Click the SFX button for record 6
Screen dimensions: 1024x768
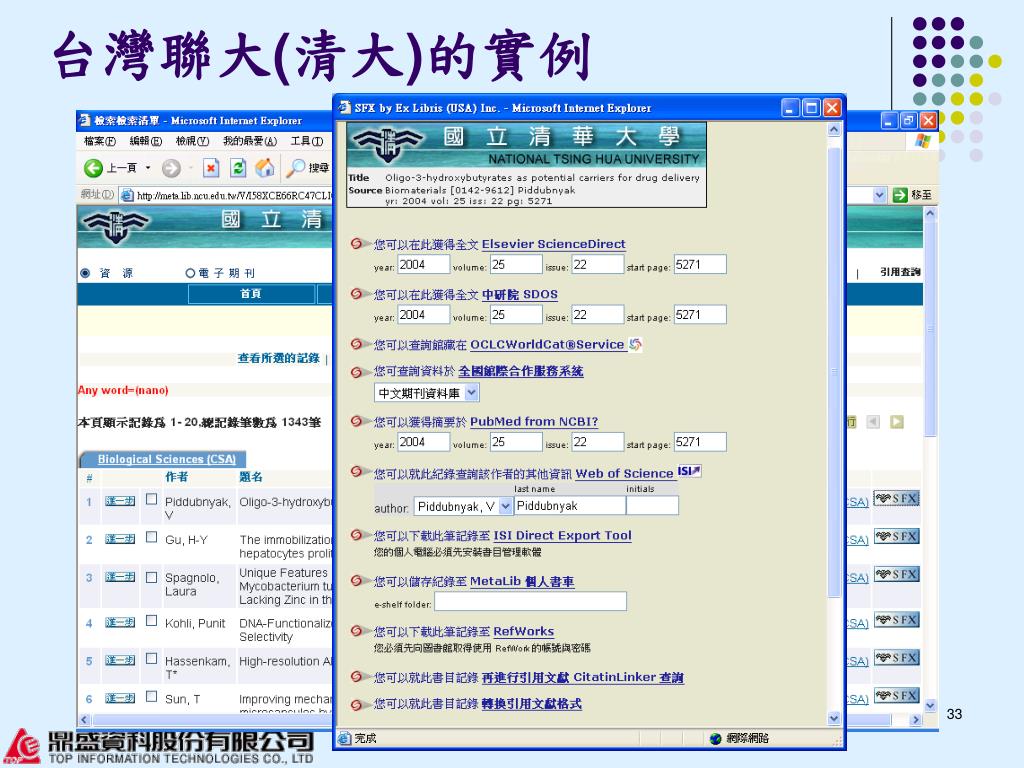coord(897,696)
